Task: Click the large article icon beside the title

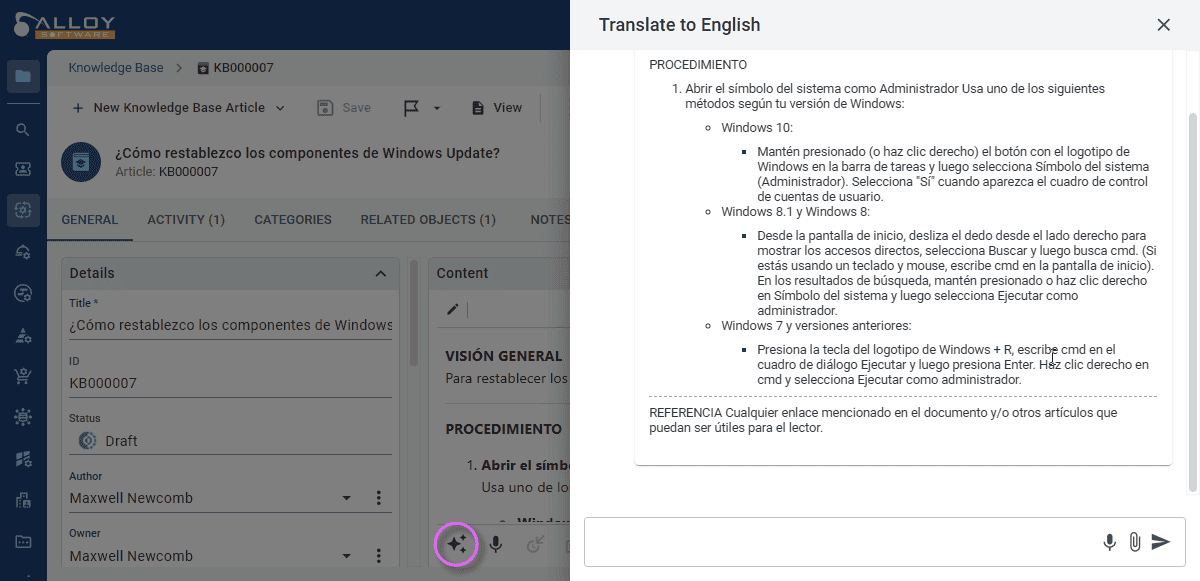Action: pyautogui.click(x=82, y=161)
